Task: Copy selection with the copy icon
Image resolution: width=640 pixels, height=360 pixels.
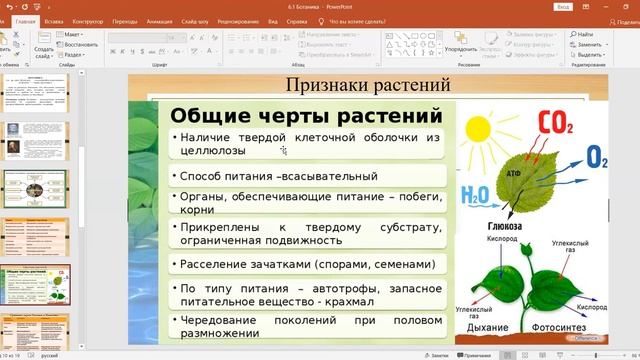Action: click(16, 44)
